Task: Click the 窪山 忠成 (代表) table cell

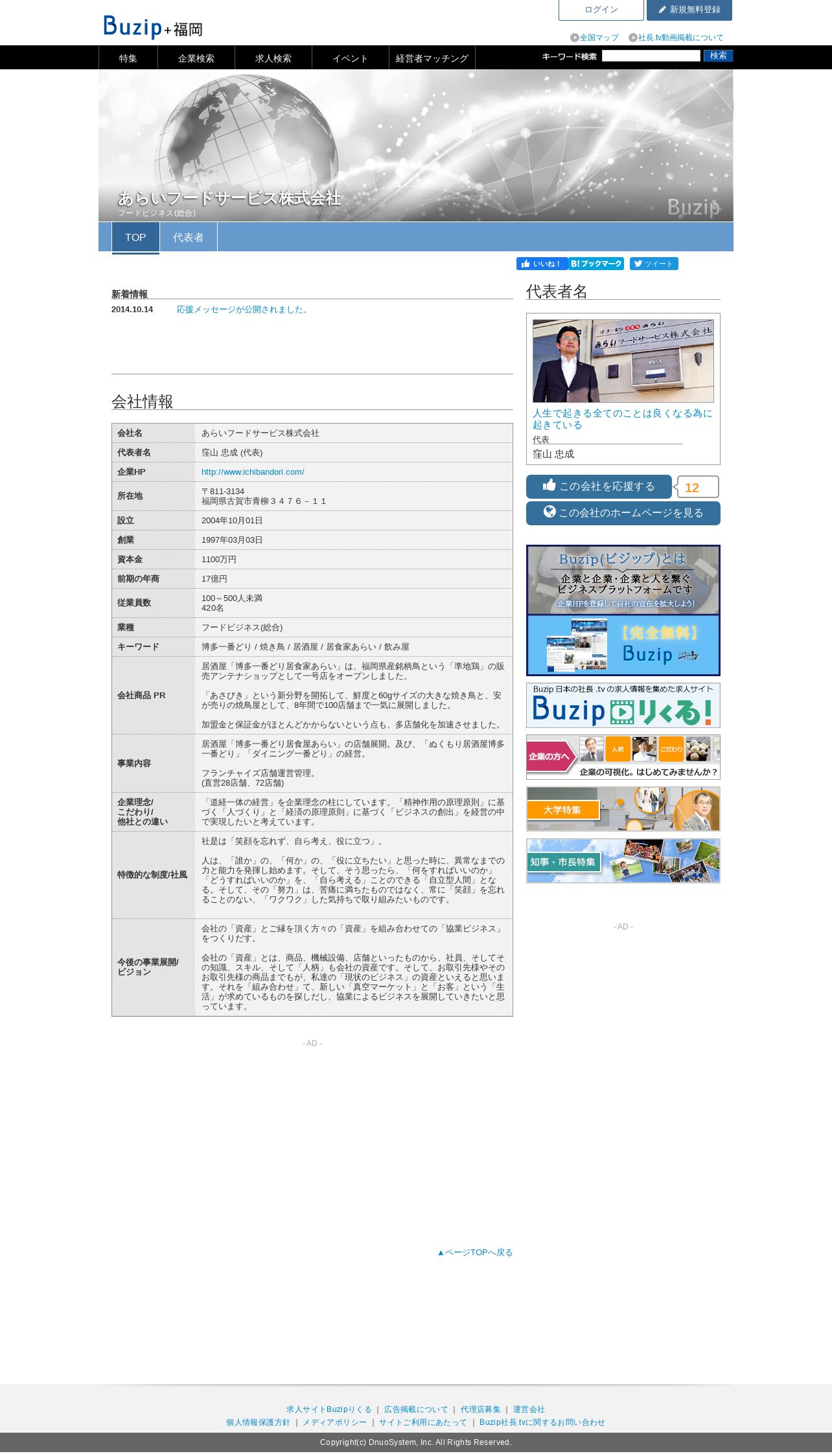Action: 354,453
